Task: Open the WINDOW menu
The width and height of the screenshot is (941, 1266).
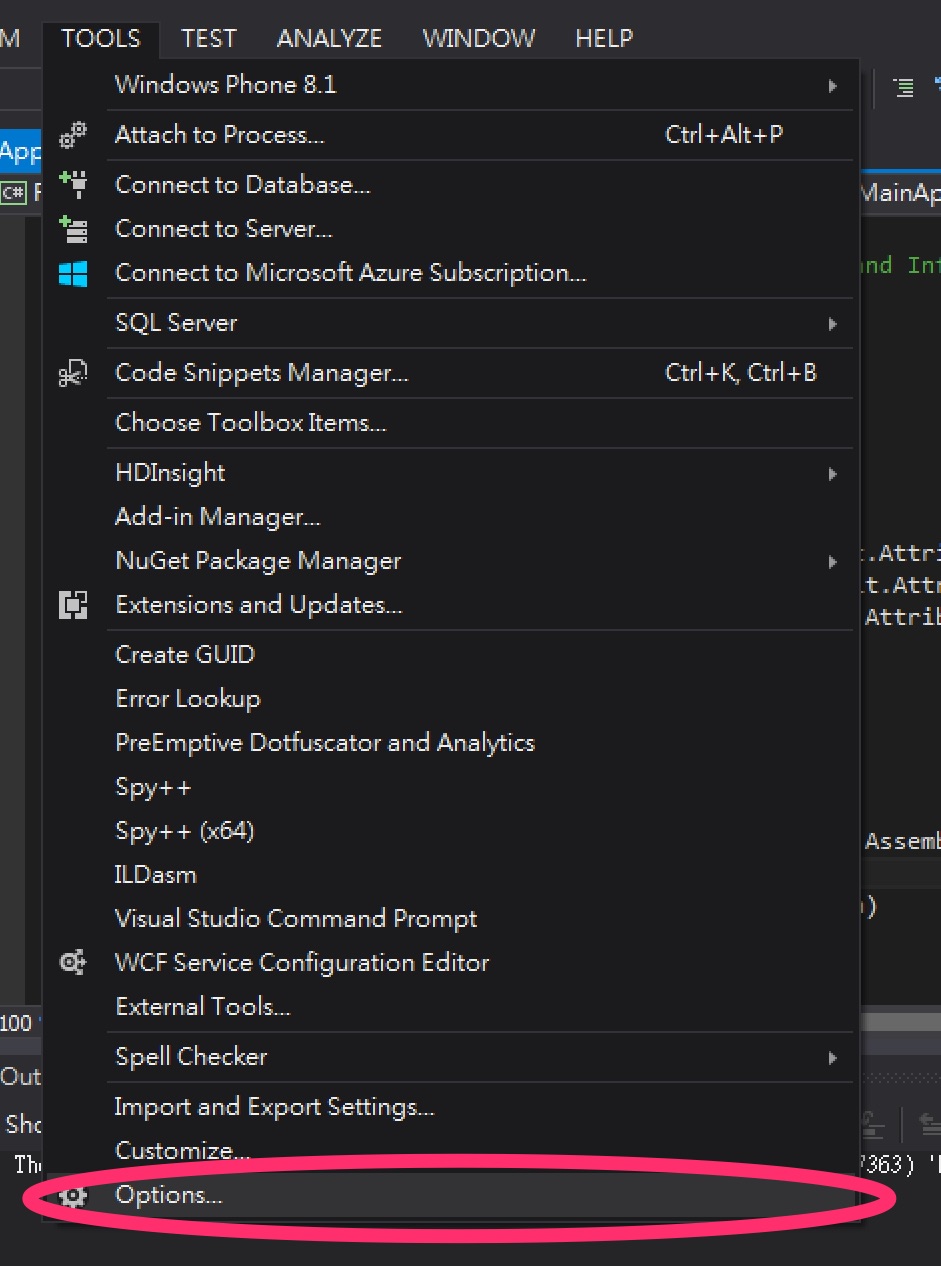Action: [x=478, y=39]
